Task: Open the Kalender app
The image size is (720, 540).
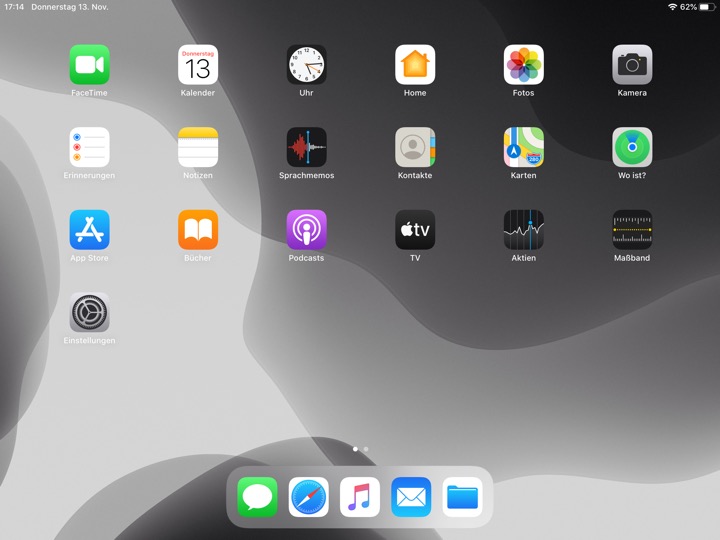Action: [198, 64]
